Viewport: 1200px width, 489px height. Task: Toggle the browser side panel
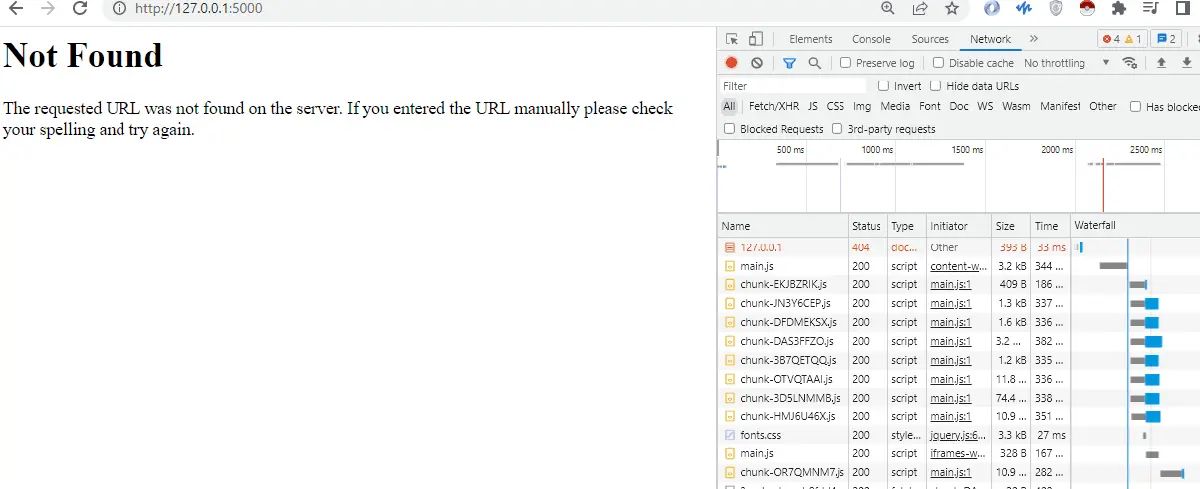[x=1182, y=8]
